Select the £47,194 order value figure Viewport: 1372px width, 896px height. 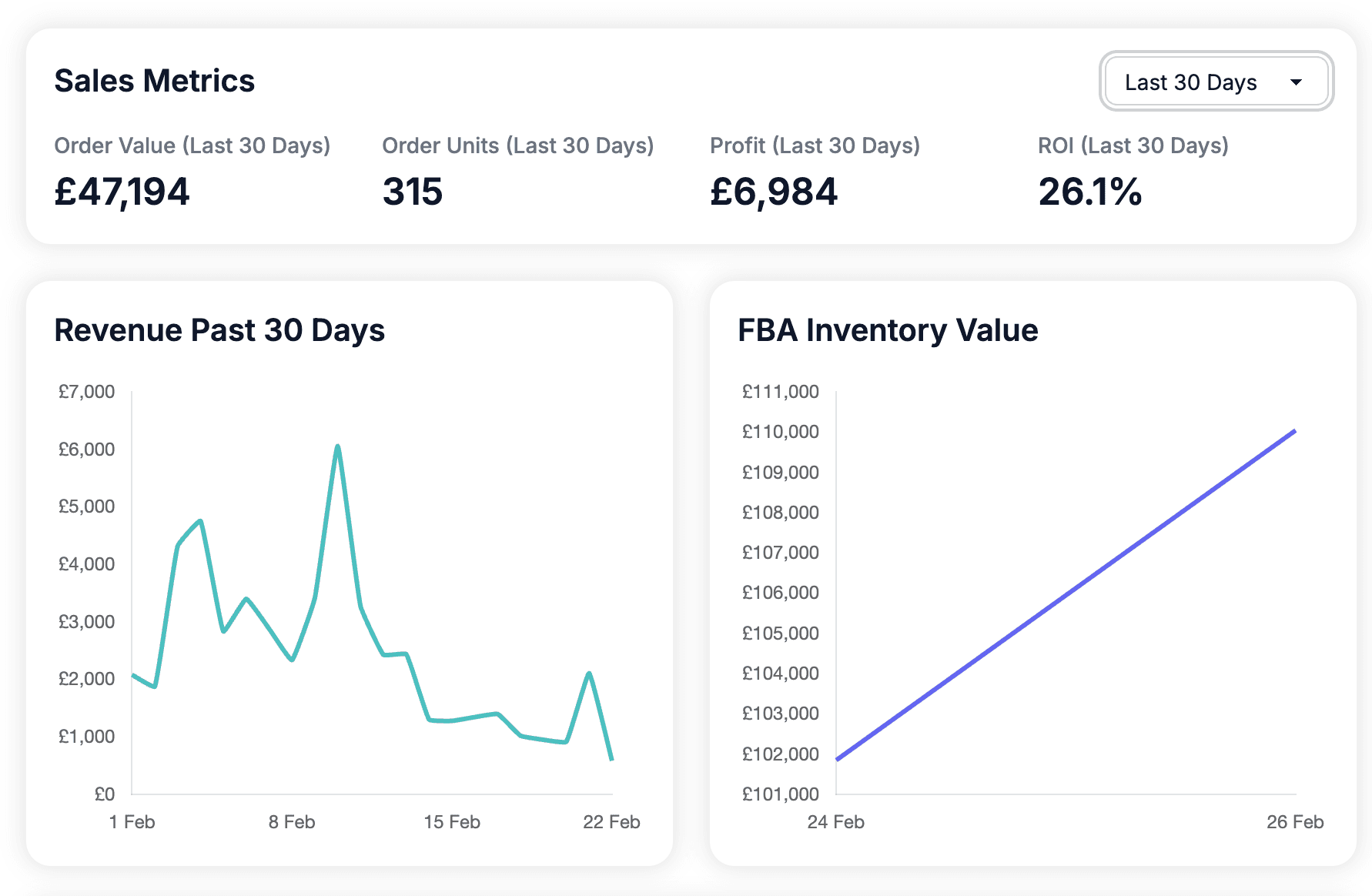coord(122,192)
